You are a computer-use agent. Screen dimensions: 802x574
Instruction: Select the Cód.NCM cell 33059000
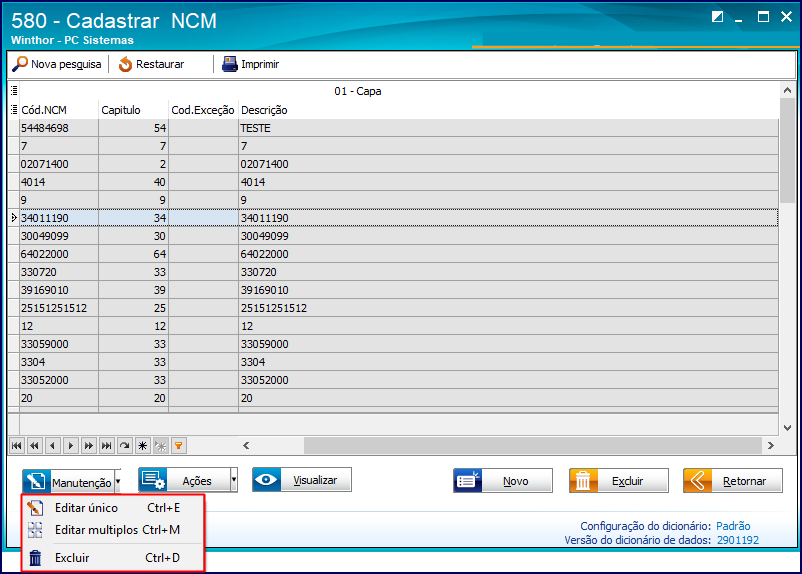tap(59, 344)
